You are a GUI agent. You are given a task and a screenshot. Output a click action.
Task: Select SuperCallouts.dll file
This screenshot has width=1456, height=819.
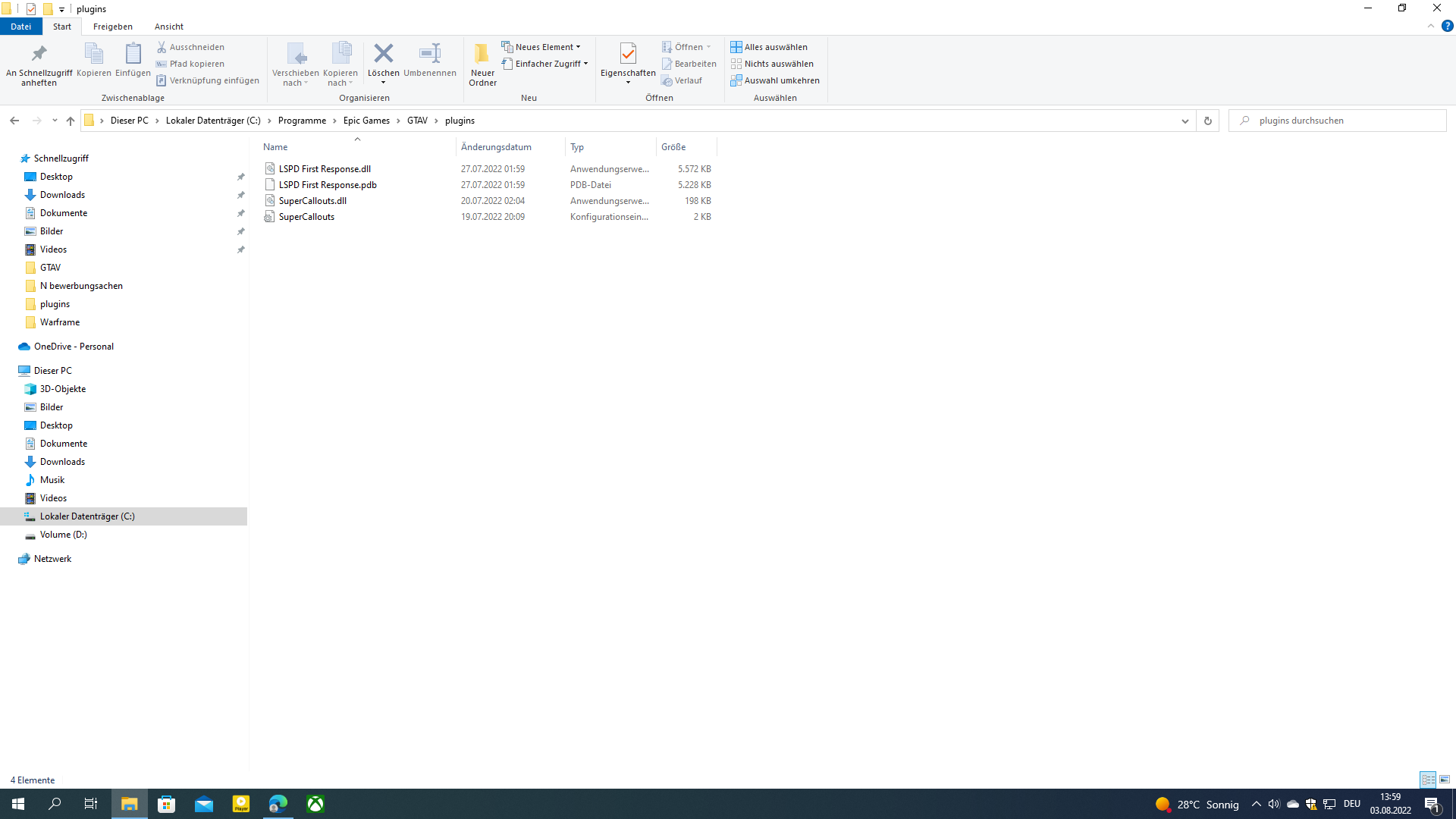coord(312,201)
